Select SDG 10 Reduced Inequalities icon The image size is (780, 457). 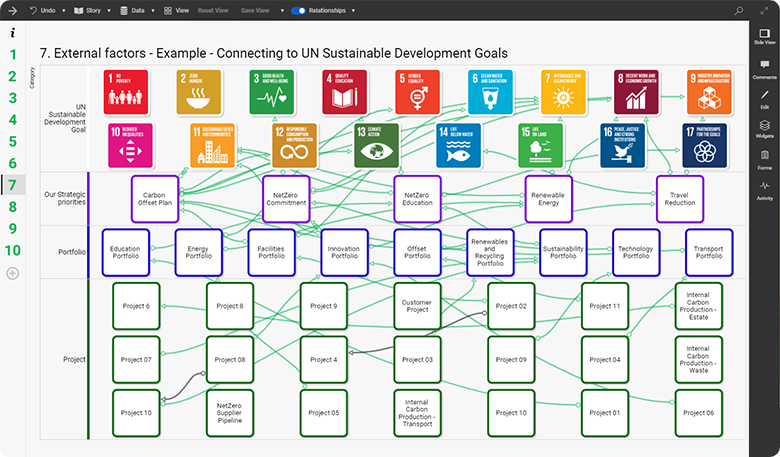tap(130, 146)
